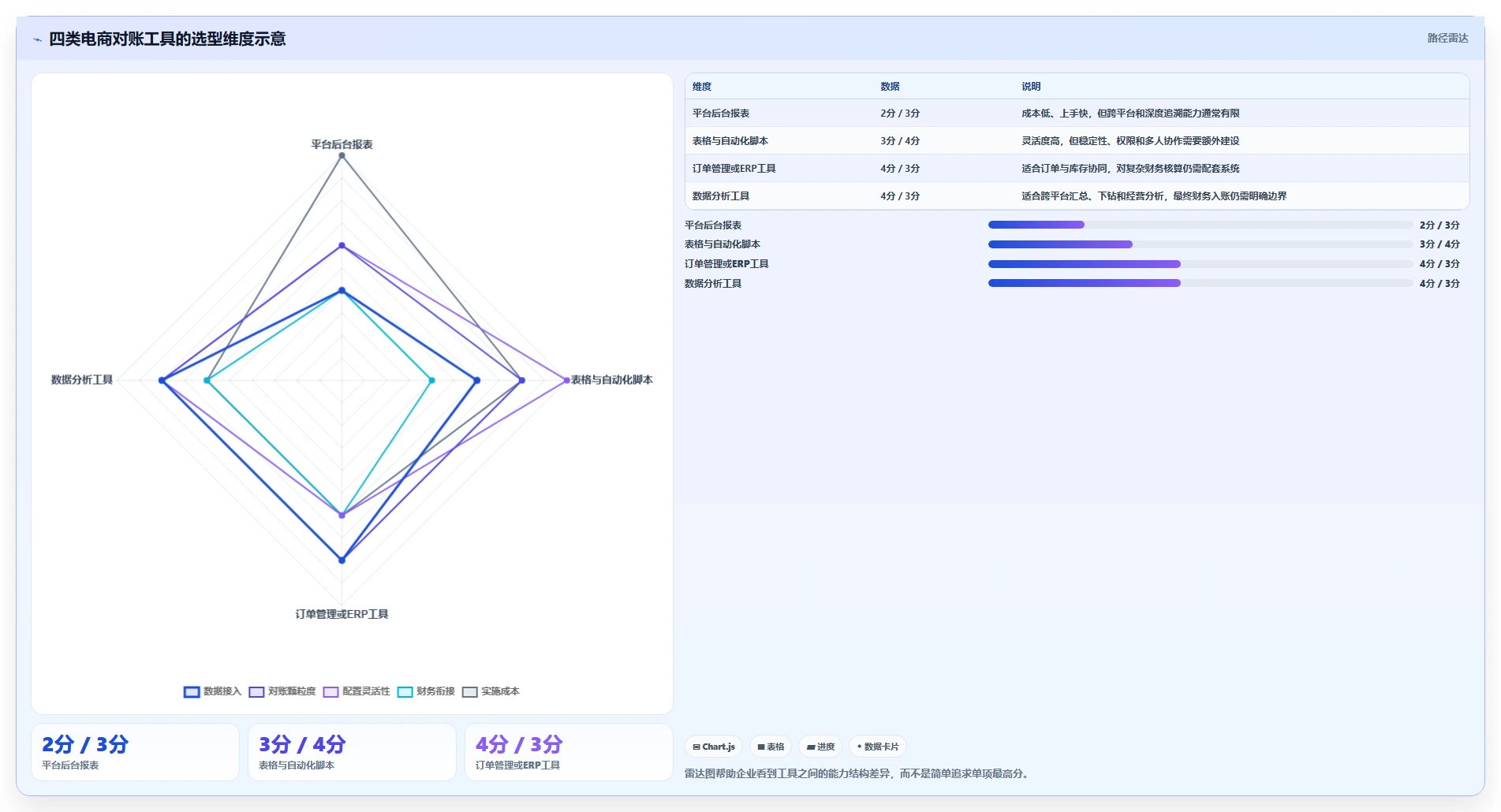The image size is (1501, 812).
Task: Click the 2分 / 3分 value beside first progress bar
Action: 1439,225
